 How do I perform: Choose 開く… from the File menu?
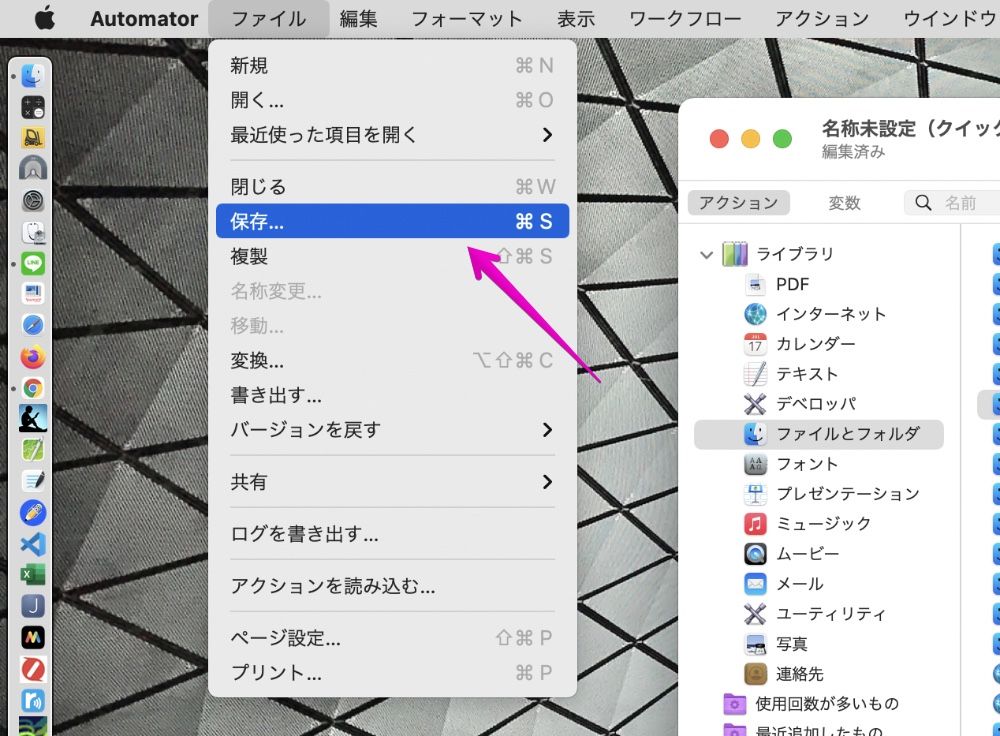tap(392, 100)
